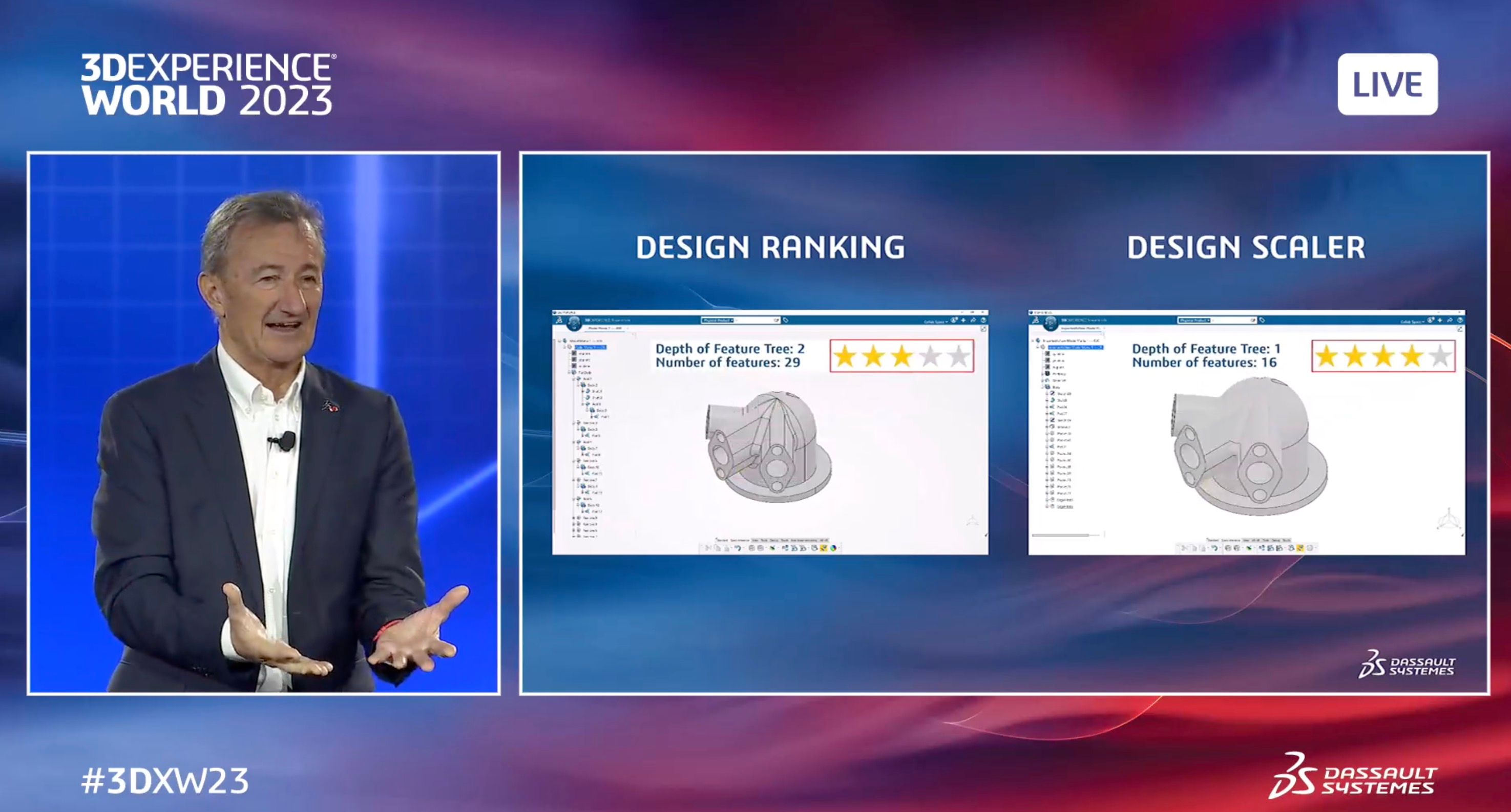The width and height of the screenshot is (1511, 812).
Task: Collapse the root node of Design Scaler feature tree
Action: pyautogui.click(x=1033, y=341)
